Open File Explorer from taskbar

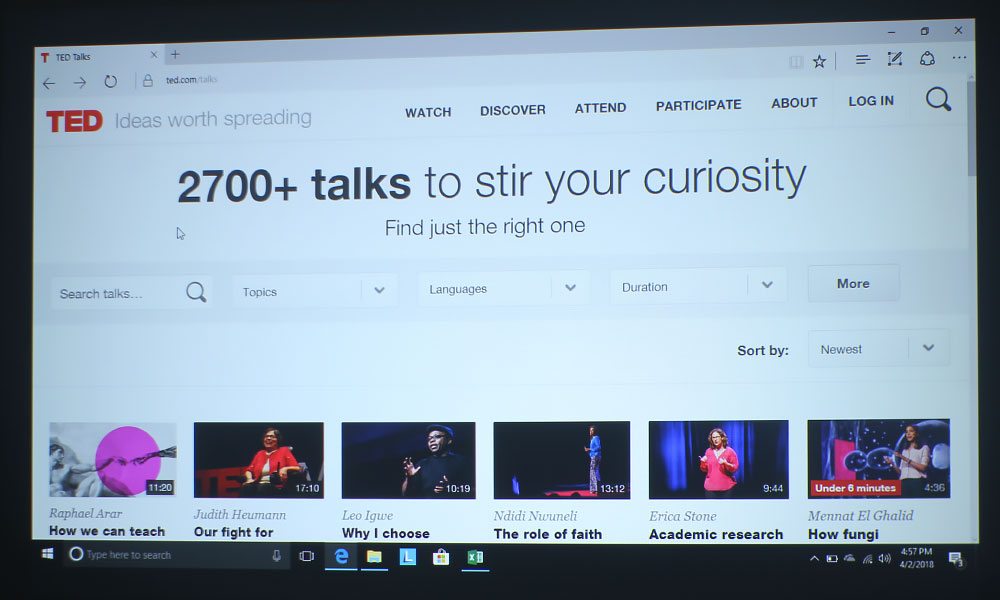coord(374,557)
